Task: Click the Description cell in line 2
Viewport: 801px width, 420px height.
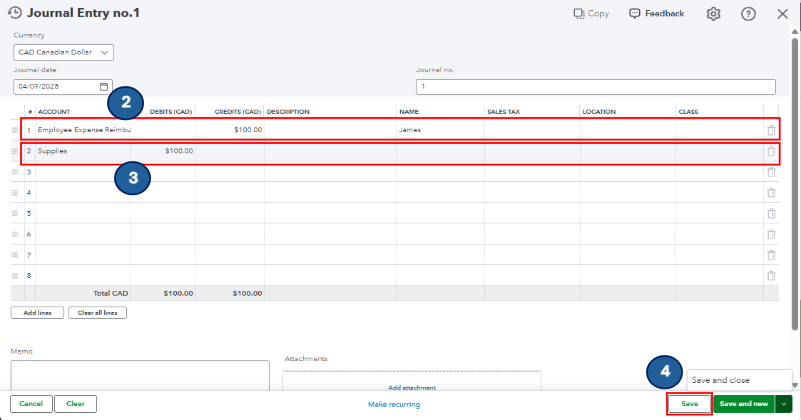Action: (x=331, y=151)
